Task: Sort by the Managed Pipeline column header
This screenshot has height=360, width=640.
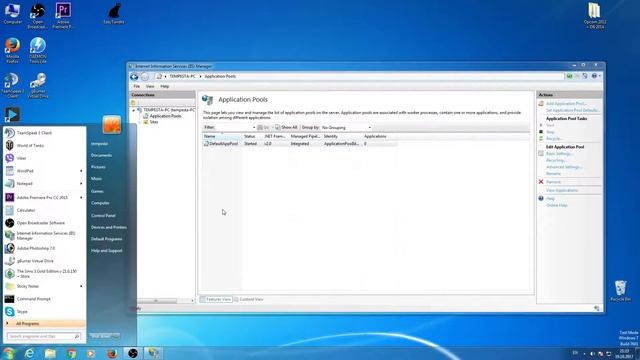Action: 306,136
